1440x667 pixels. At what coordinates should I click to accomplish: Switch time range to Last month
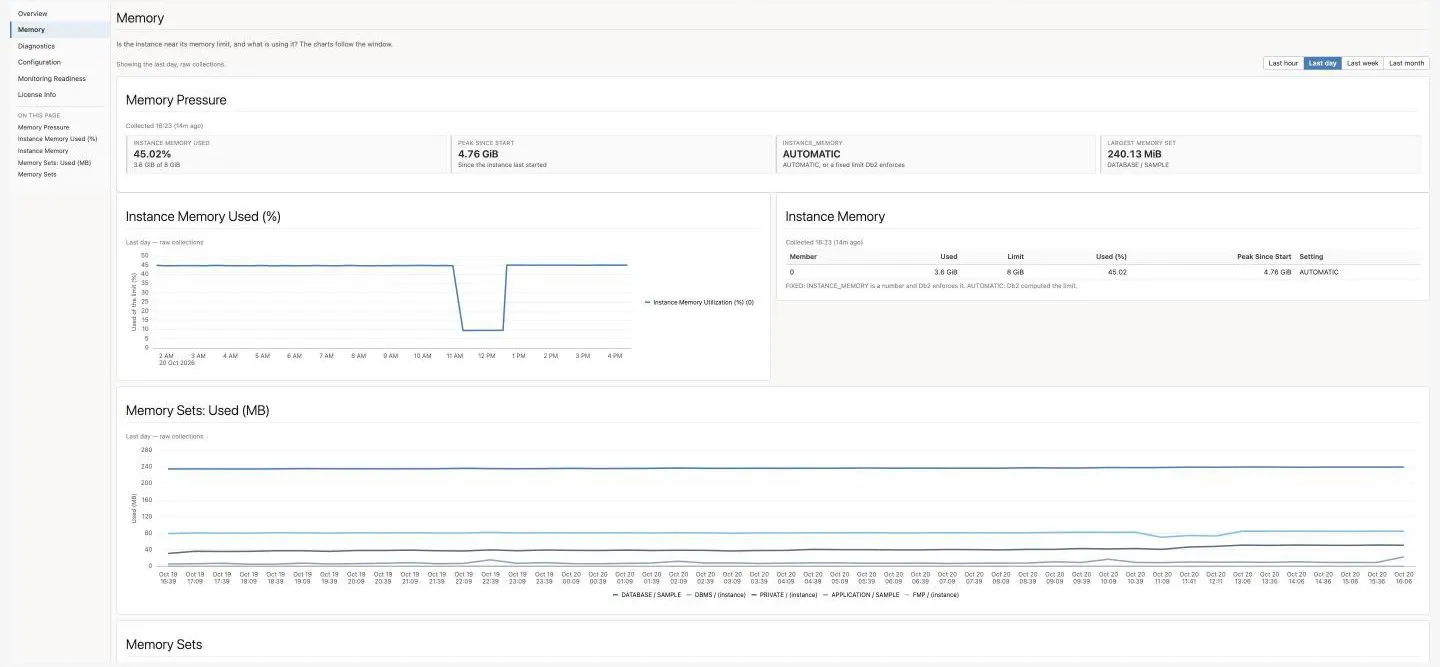[1406, 63]
